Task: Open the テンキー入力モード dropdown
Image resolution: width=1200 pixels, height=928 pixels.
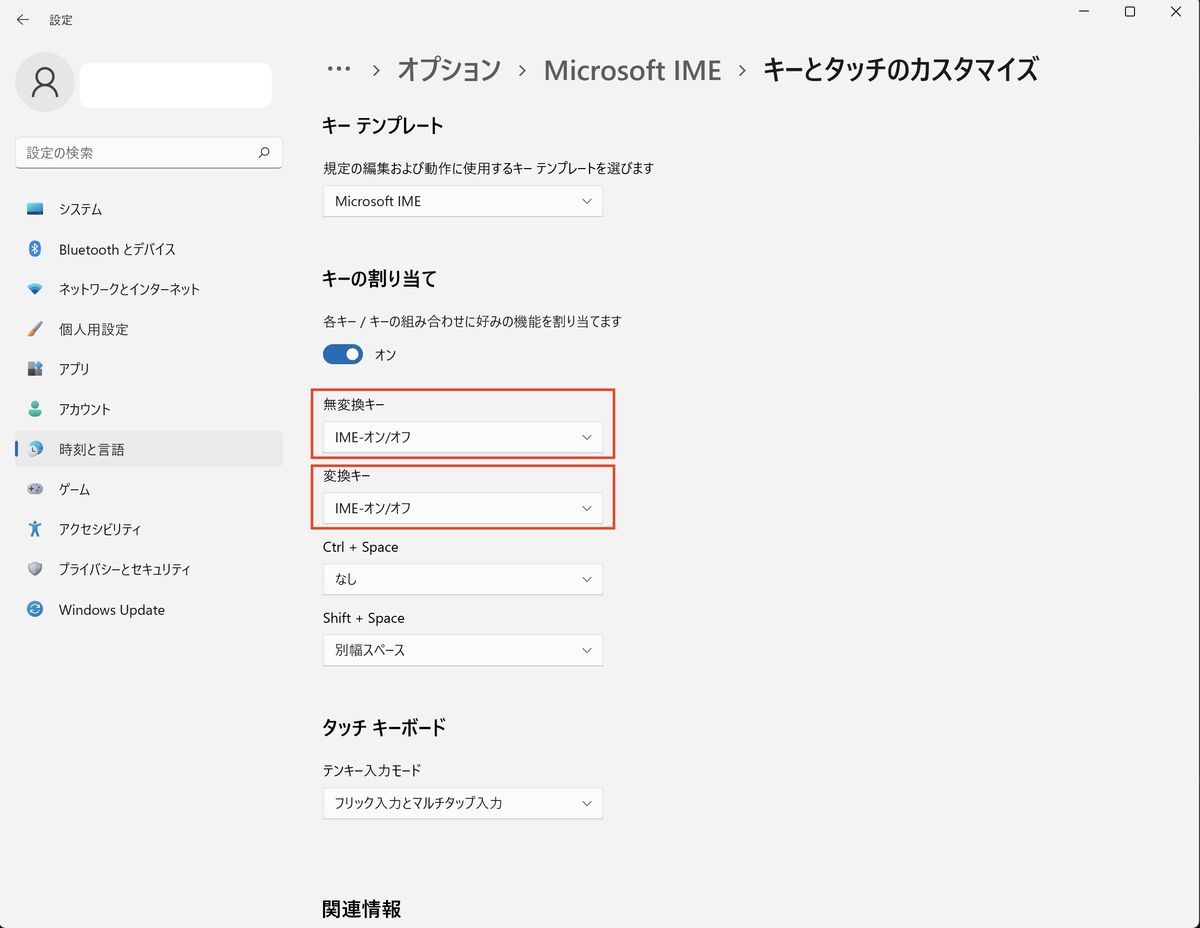Action: pos(462,803)
